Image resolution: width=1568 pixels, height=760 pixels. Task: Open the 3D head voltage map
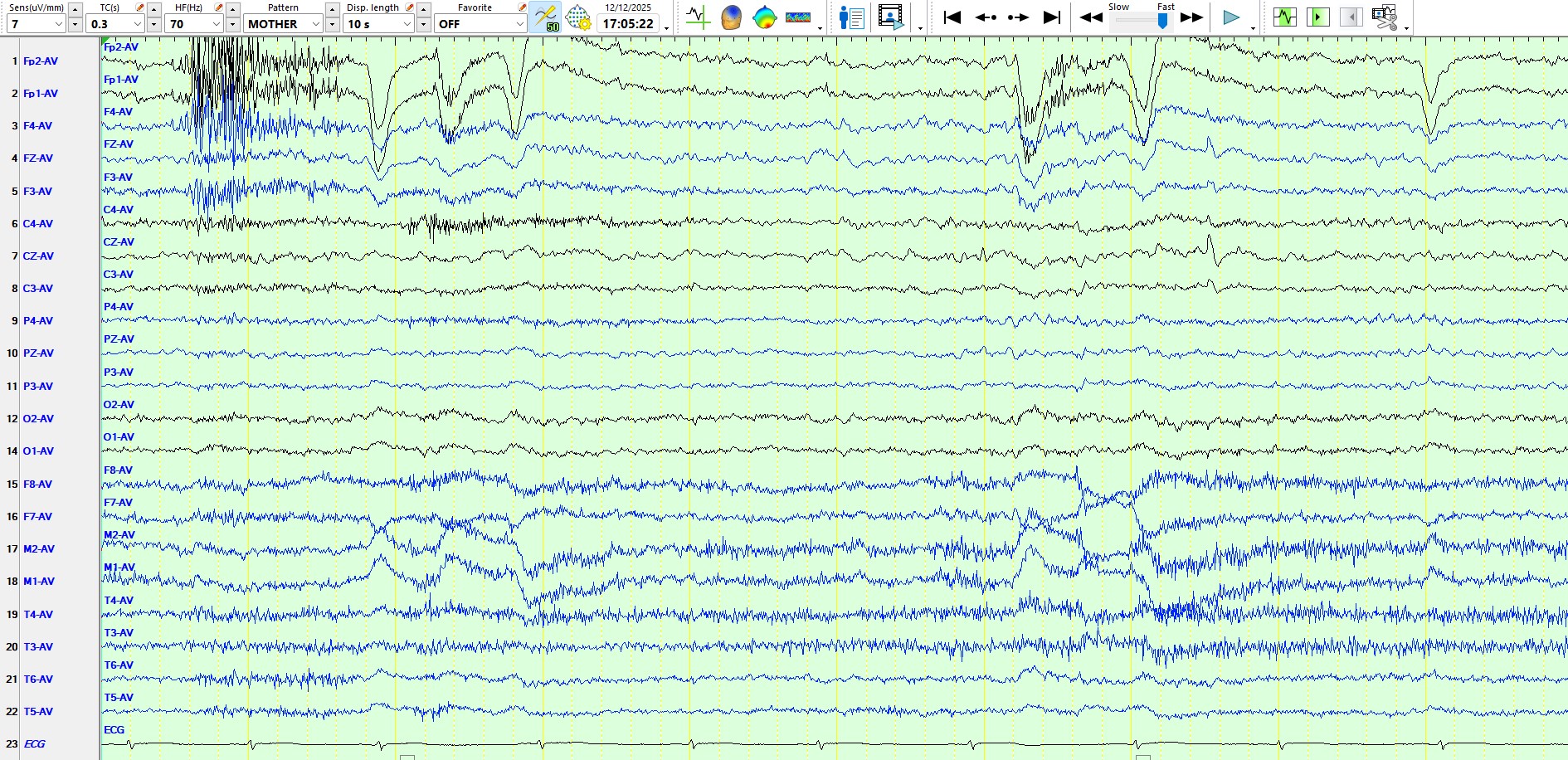pos(731,17)
